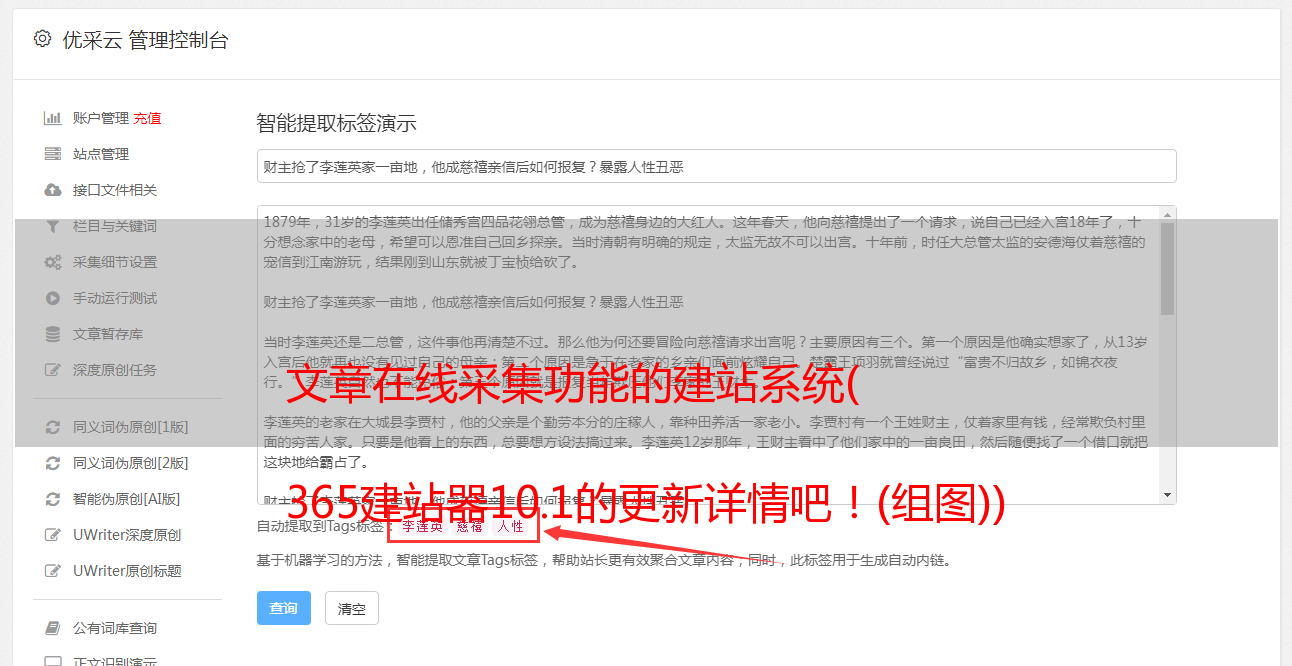The image size is (1292, 666).
Task: Click the 清空 clear button
Action: pos(352,608)
